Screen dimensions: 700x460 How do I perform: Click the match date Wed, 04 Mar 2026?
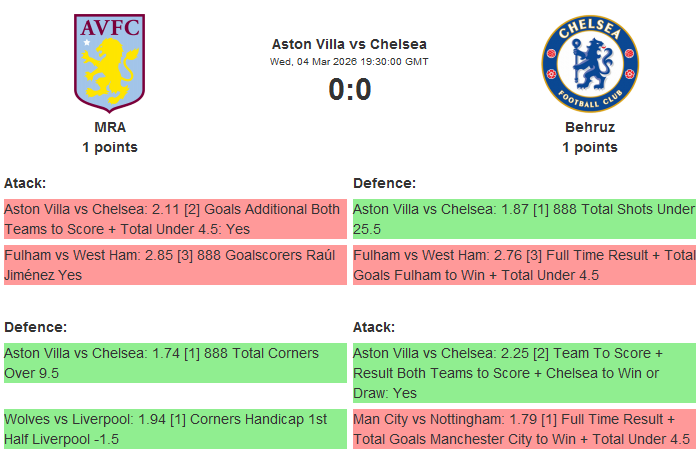(349, 61)
